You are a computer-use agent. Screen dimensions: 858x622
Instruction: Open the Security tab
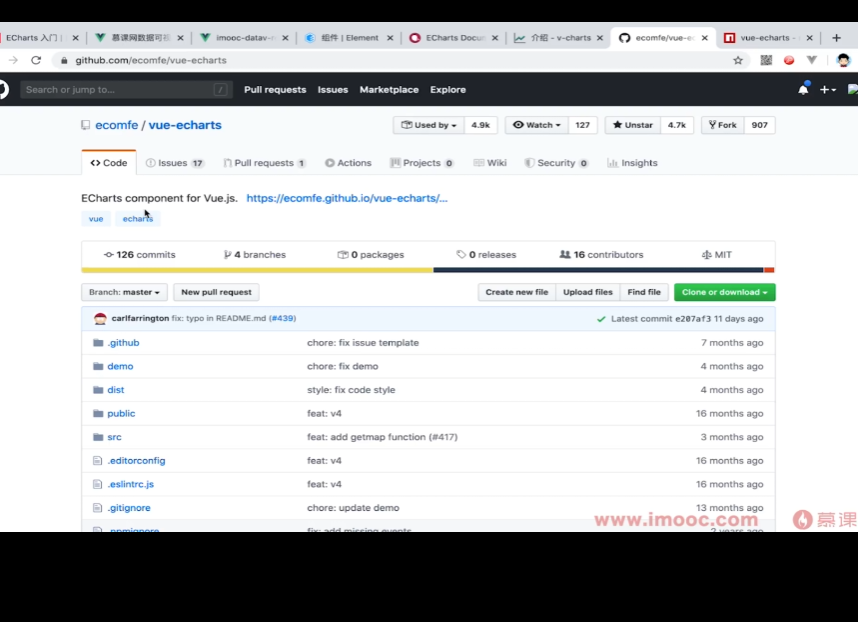(x=556, y=163)
